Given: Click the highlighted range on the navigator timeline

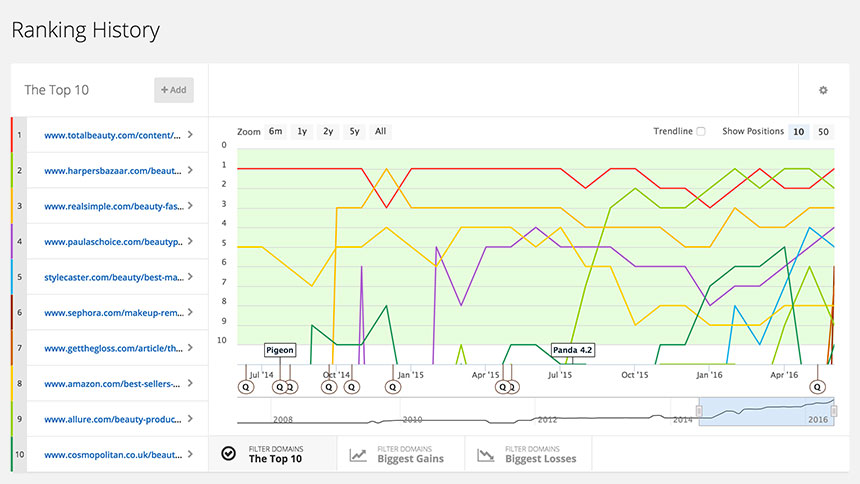Looking at the screenshot, I should pyautogui.click(x=766, y=412).
